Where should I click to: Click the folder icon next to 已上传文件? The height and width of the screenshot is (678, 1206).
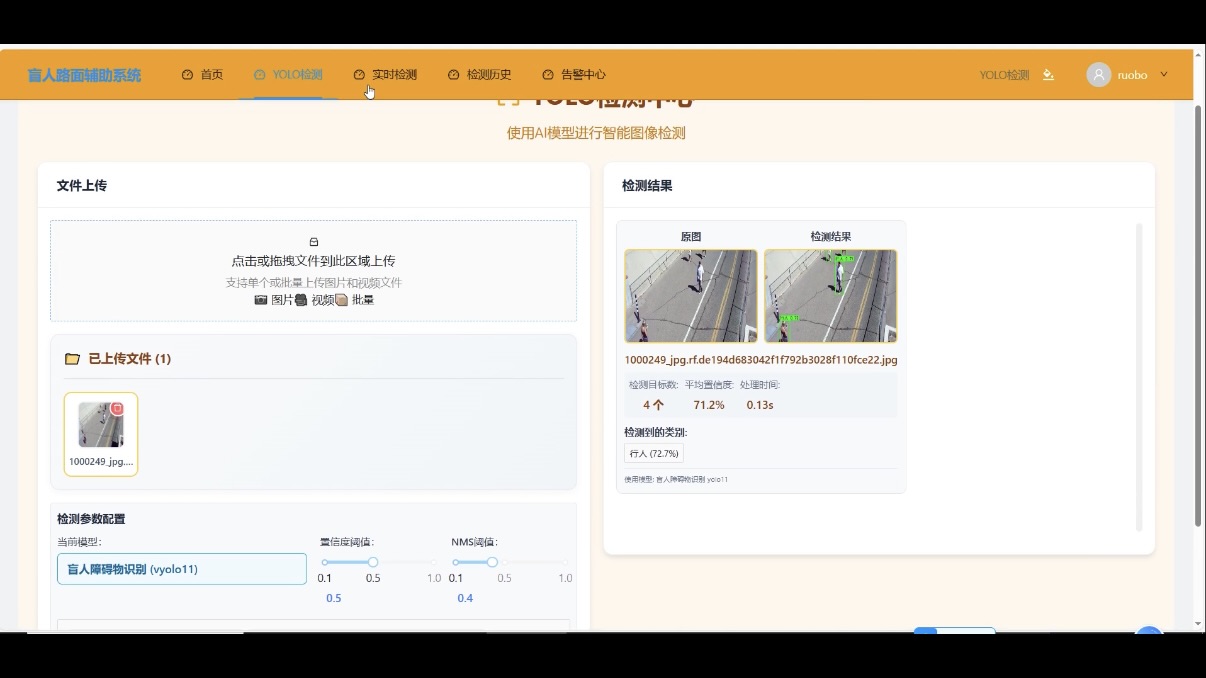pos(72,359)
